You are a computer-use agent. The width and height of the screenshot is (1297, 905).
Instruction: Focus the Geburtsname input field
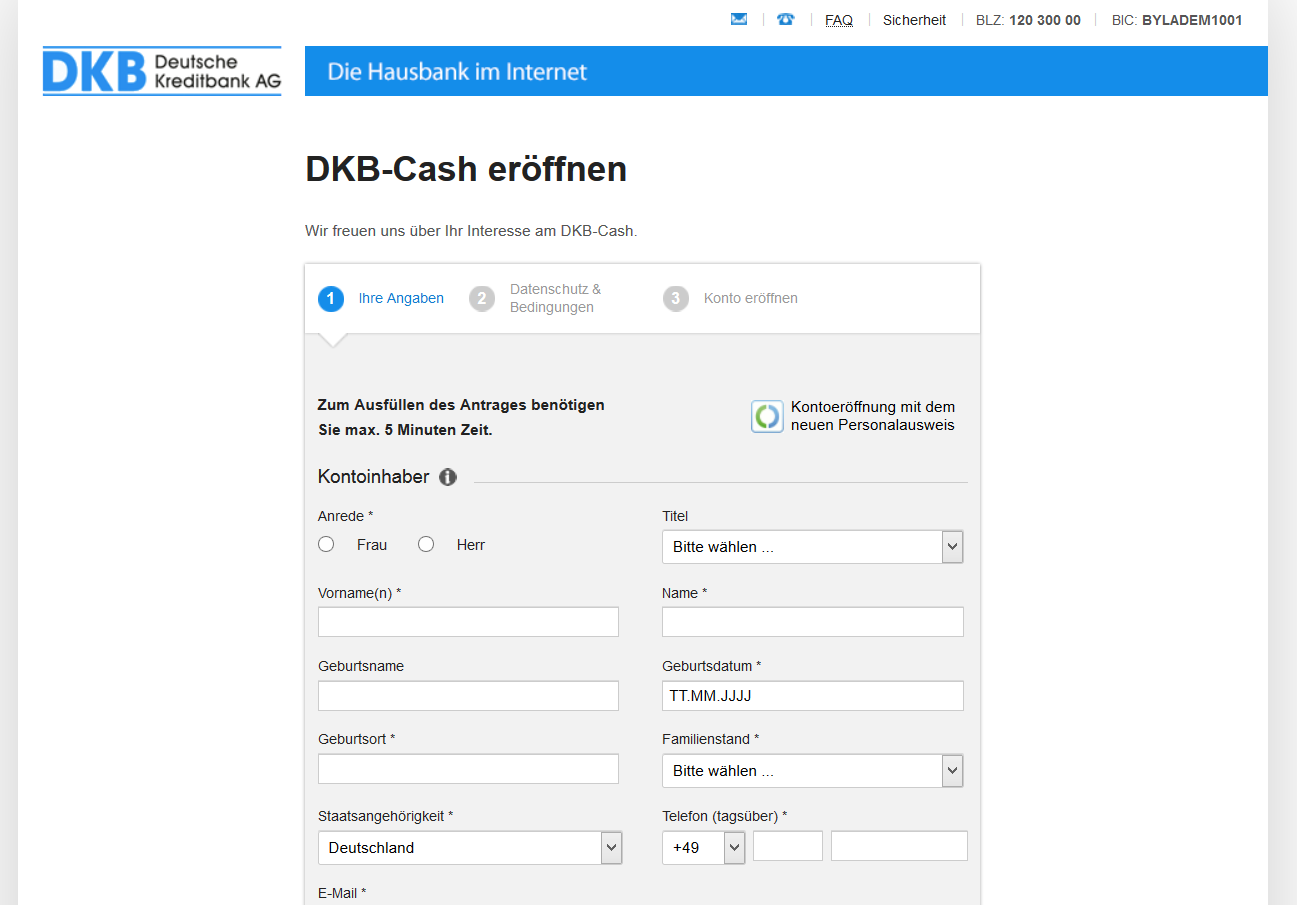point(468,696)
